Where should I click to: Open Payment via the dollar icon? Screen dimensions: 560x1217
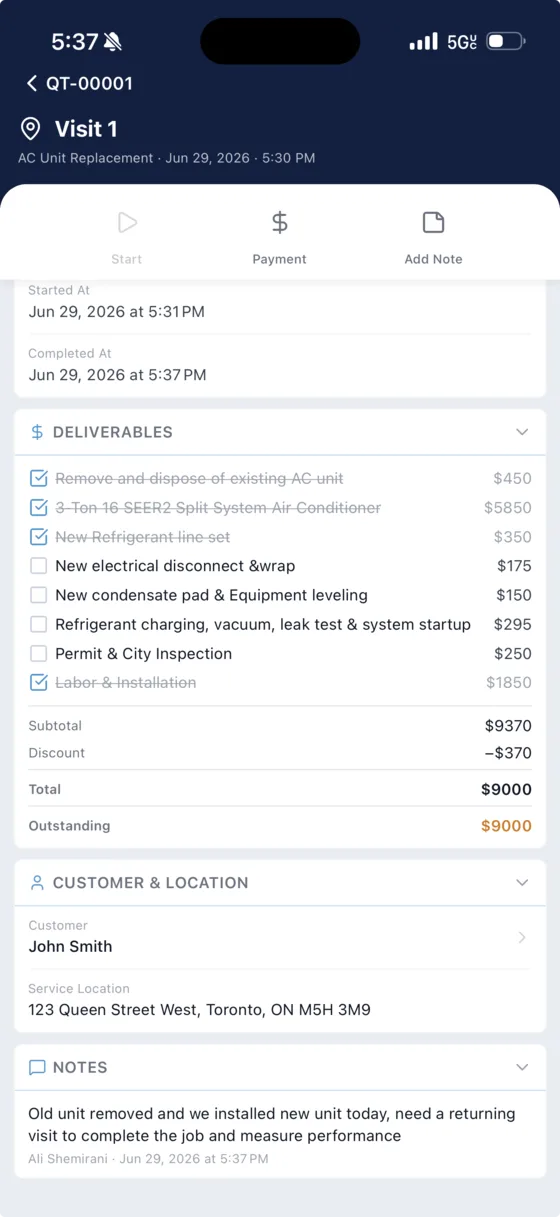[x=280, y=223]
